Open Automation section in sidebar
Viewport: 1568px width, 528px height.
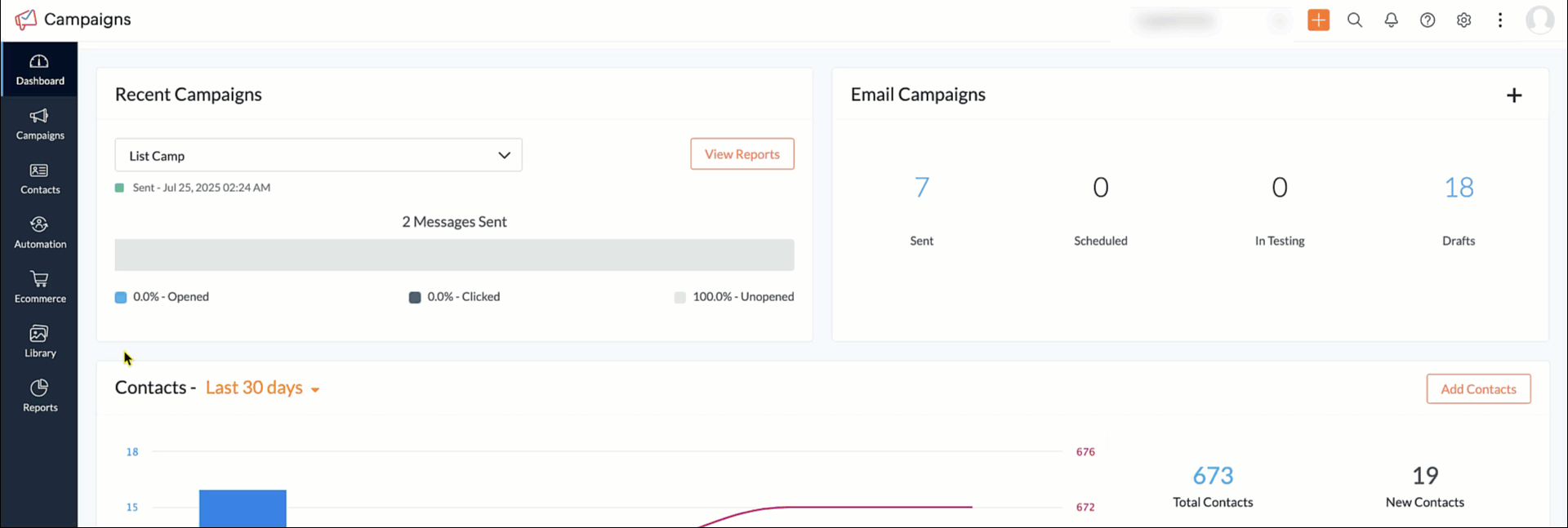40,233
